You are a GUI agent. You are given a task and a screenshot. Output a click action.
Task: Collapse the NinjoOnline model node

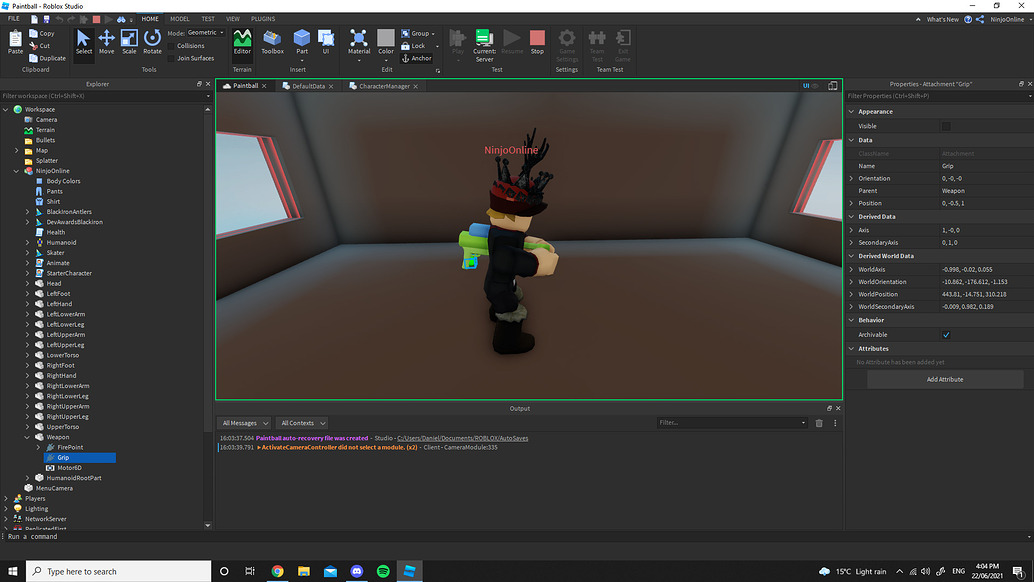coord(16,171)
